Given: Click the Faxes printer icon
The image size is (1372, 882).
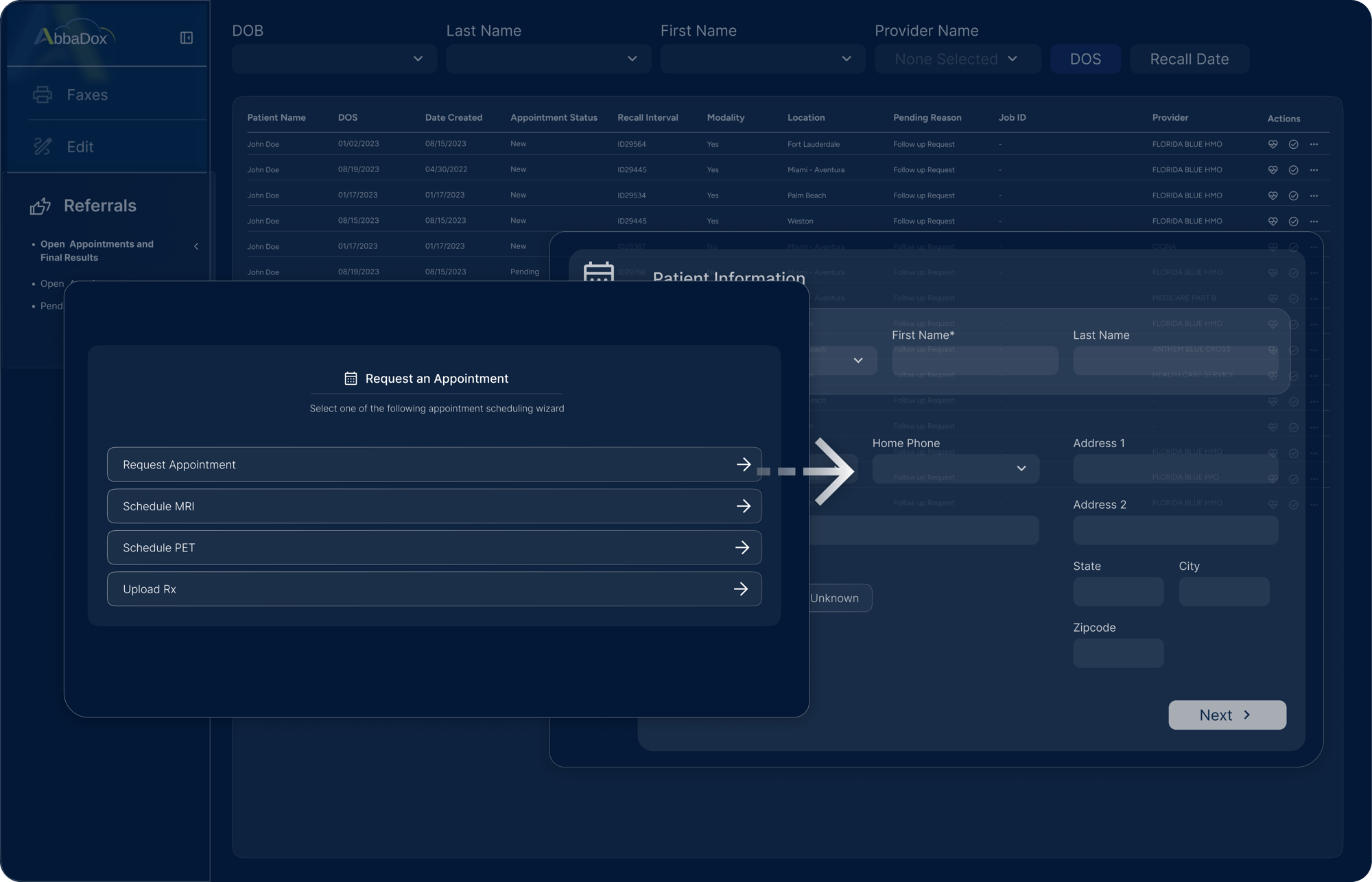Looking at the screenshot, I should pos(43,95).
